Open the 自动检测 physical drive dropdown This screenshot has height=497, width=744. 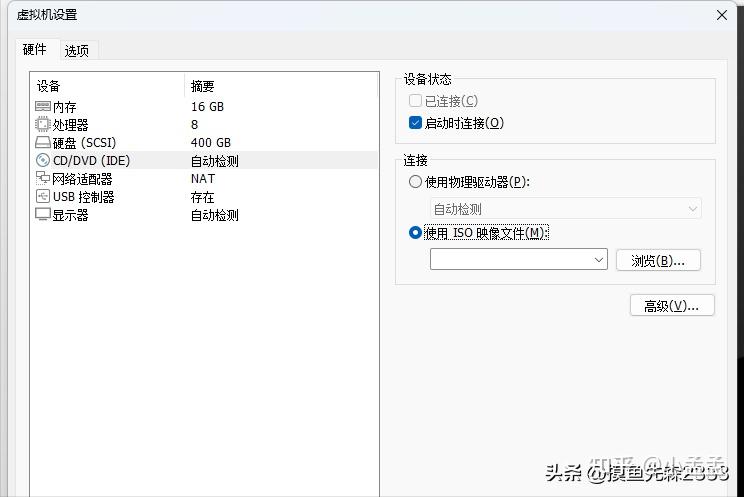pyautogui.click(x=566, y=209)
